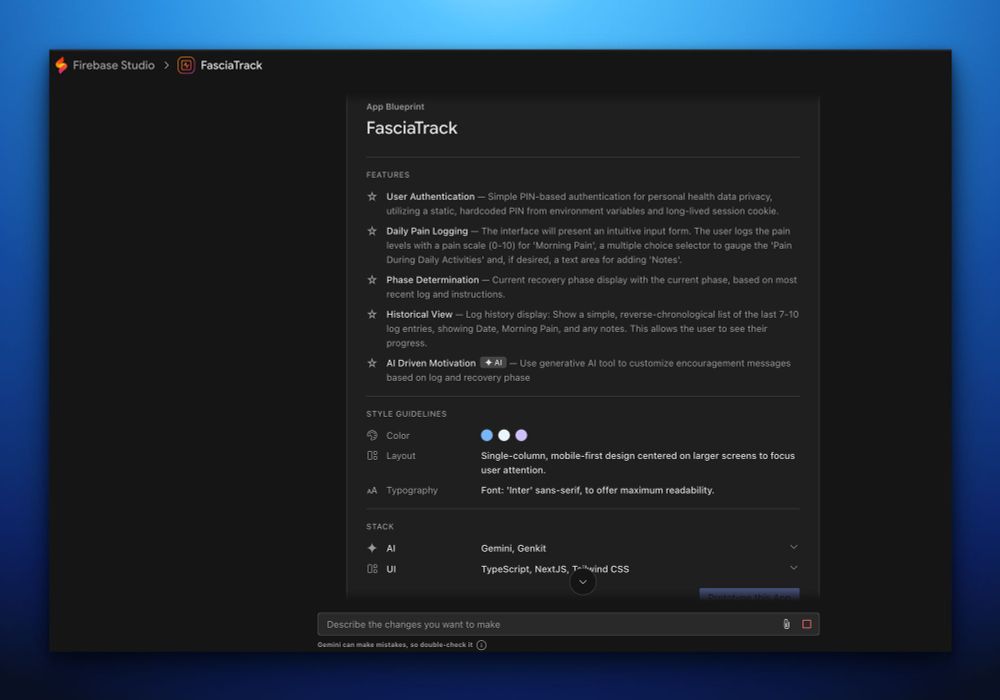Viewport: 1000px width, 700px height.
Task: Click the info icon beside Gemini disclaimer
Action: [x=482, y=645]
